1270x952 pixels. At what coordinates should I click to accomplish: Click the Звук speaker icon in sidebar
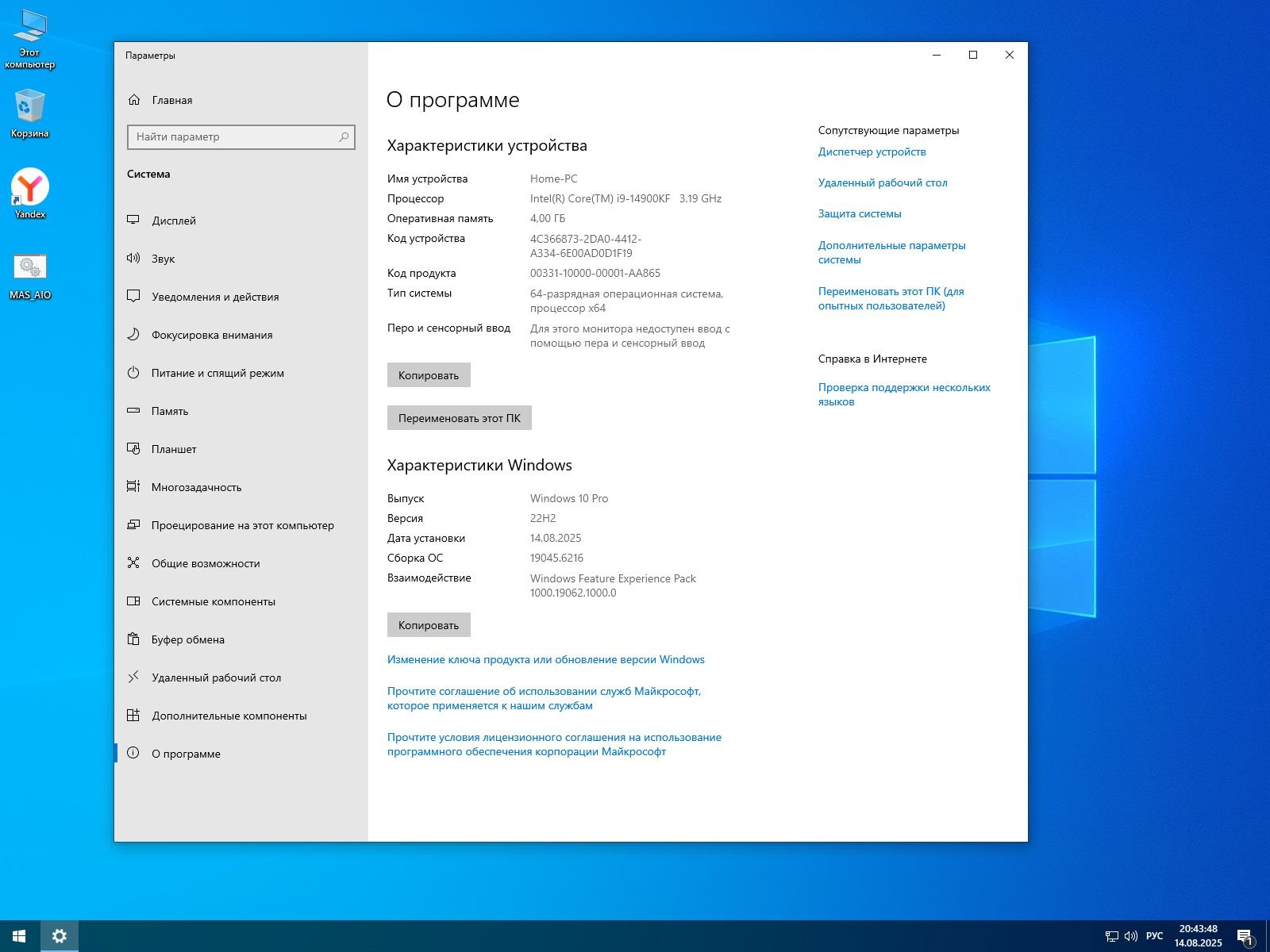(133, 259)
